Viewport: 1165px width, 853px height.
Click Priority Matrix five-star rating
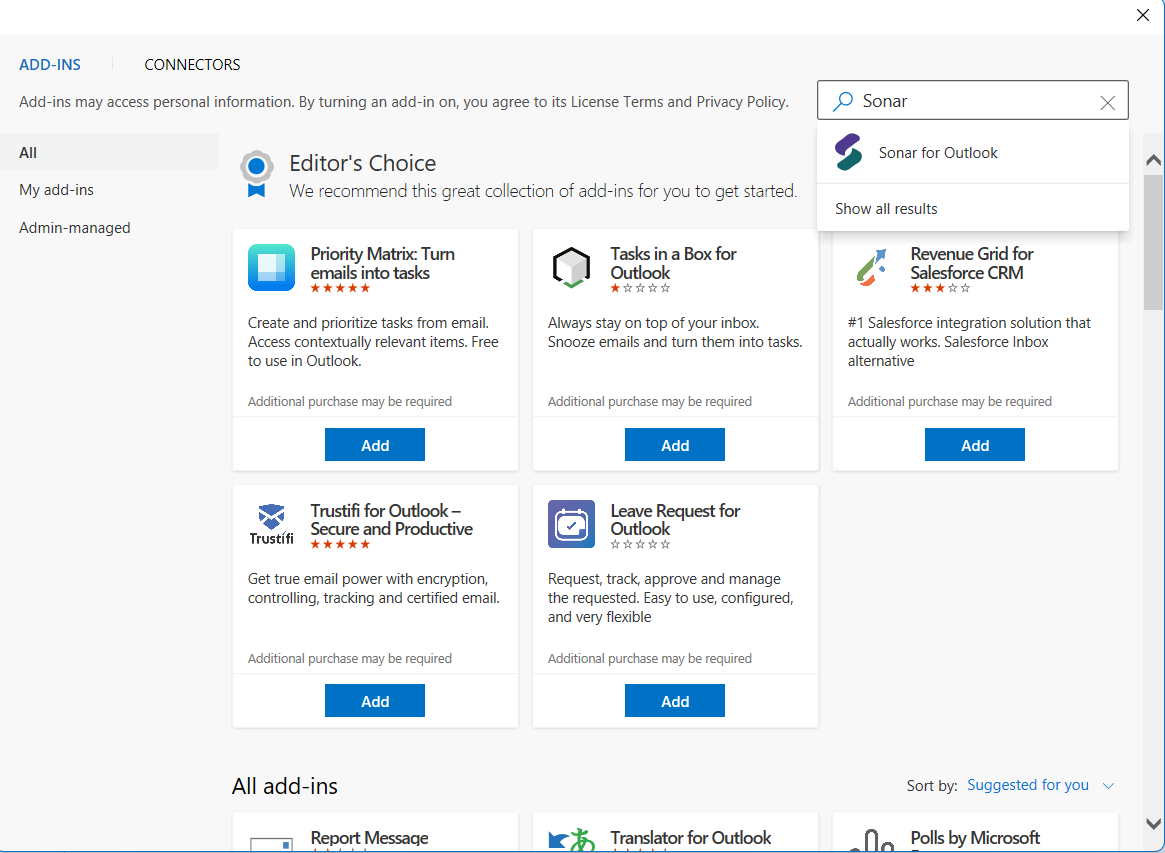click(x=340, y=288)
